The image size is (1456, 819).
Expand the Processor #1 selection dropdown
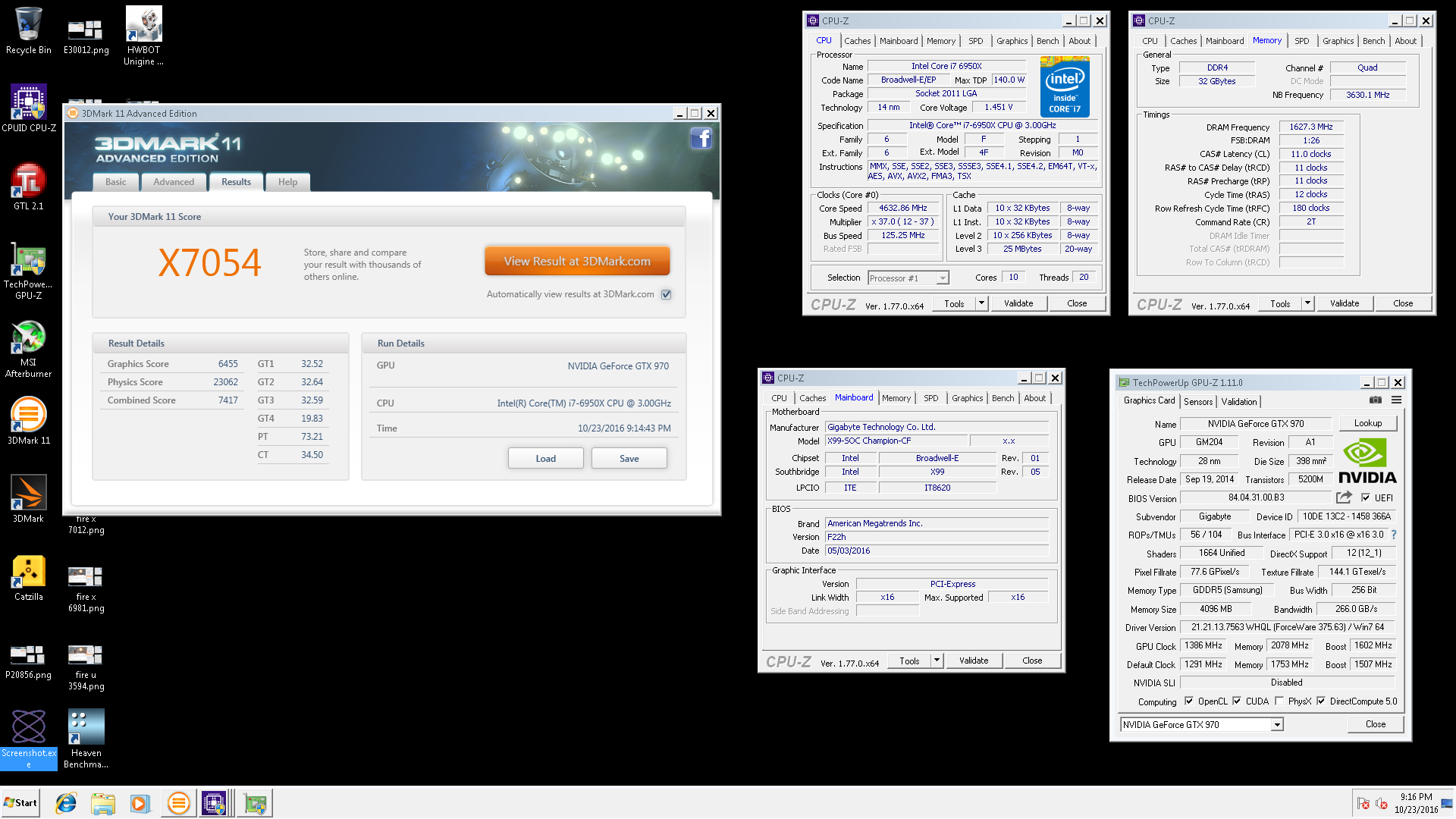[x=943, y=278]
